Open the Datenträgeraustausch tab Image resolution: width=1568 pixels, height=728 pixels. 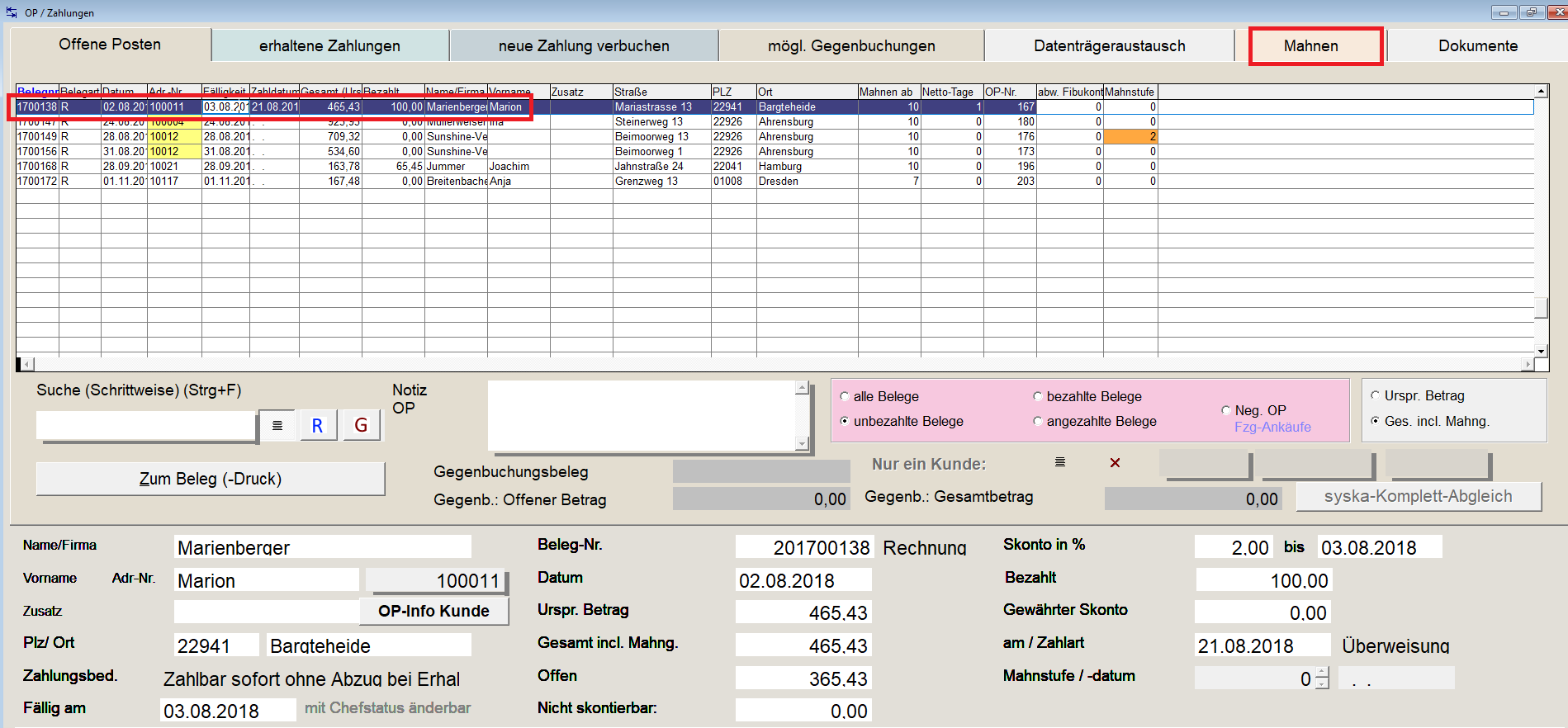point(1109,46)
